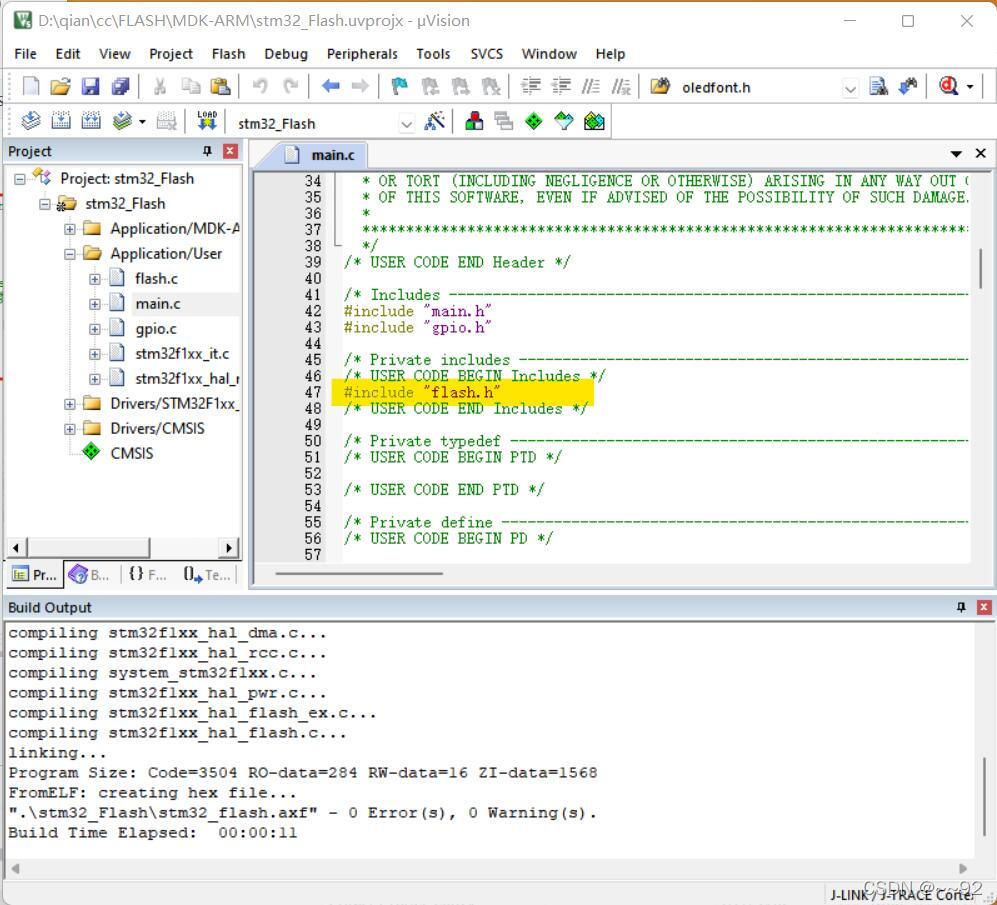Open the search text dropdown with oledfont.h

point(850,88)
